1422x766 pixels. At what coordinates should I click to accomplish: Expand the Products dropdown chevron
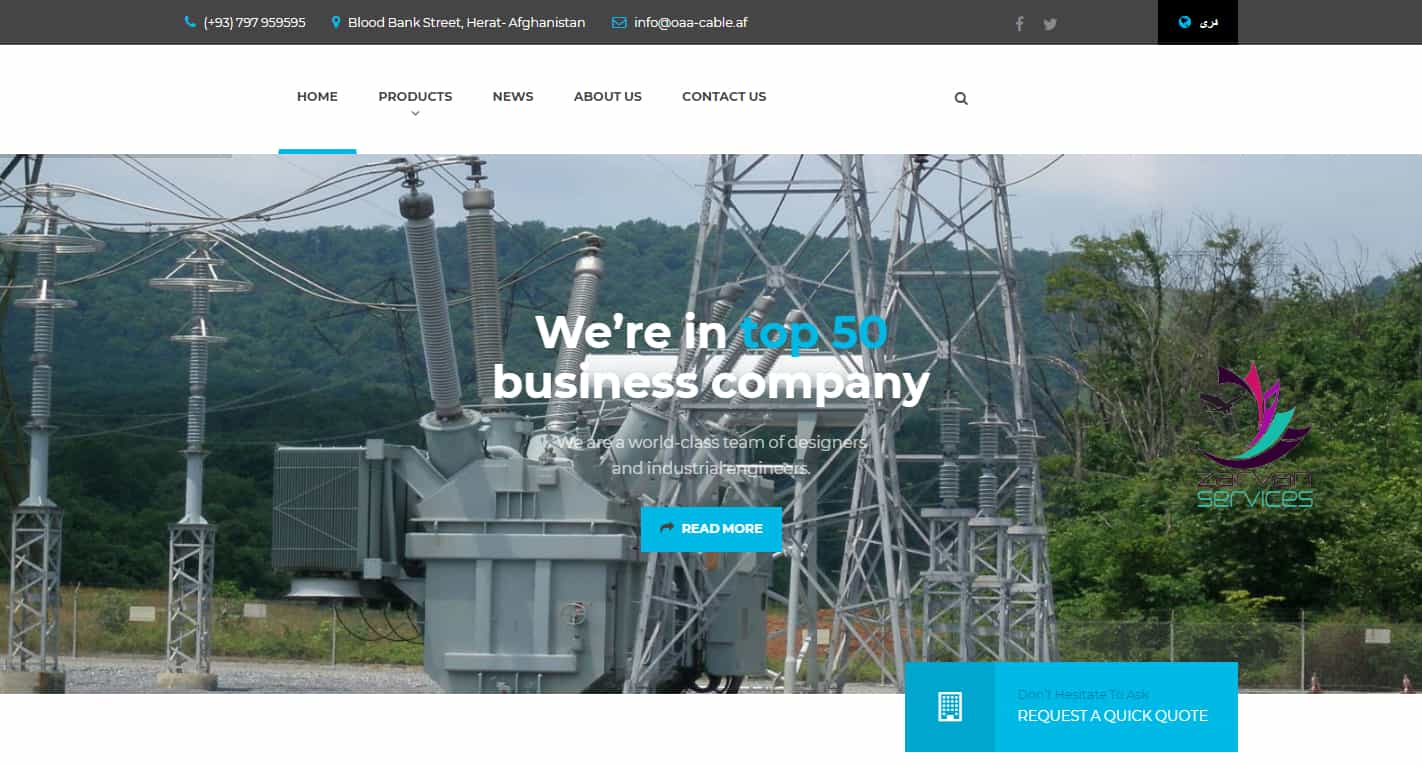tap(415, 113)
